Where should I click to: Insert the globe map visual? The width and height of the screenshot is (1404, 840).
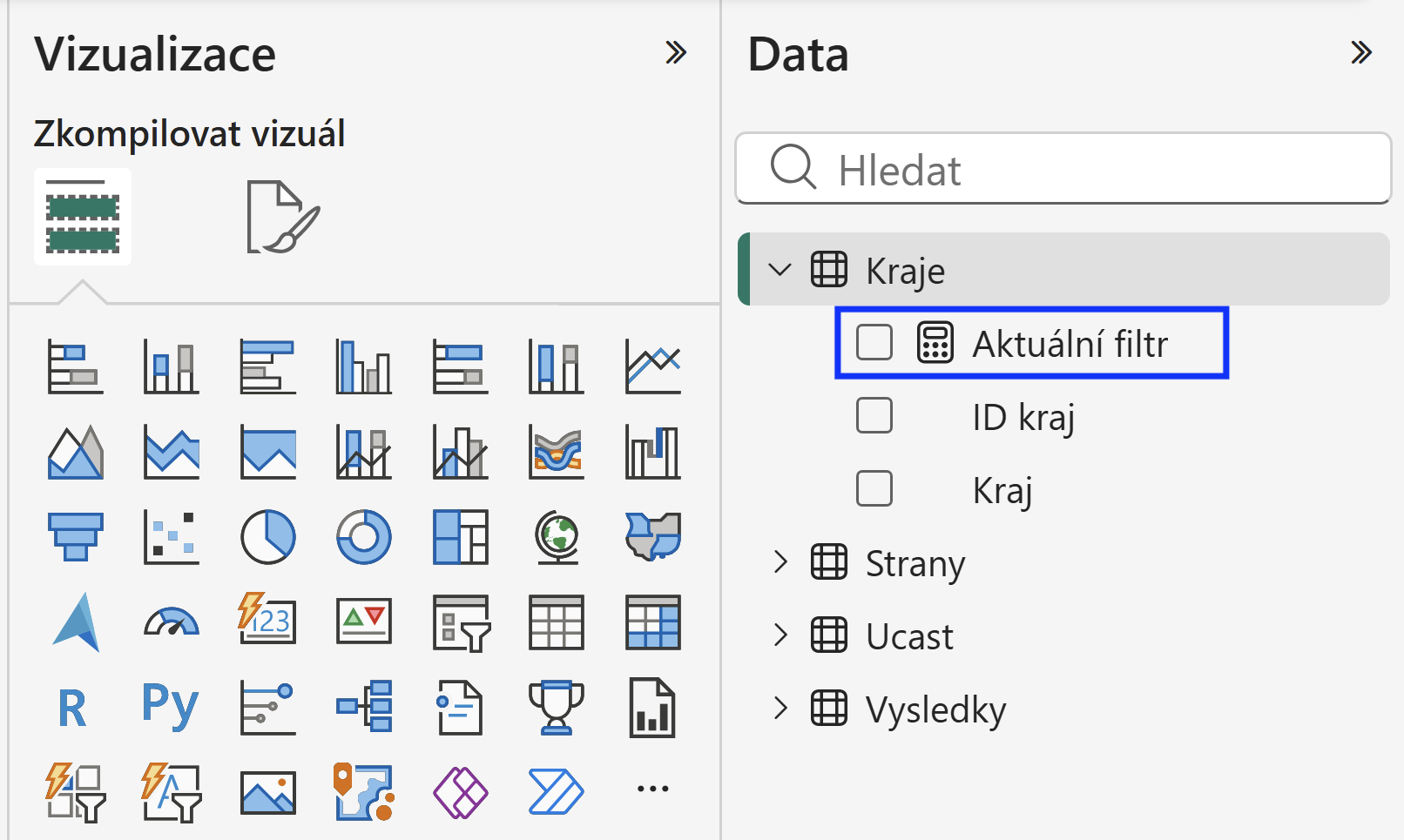pos(557,537)
